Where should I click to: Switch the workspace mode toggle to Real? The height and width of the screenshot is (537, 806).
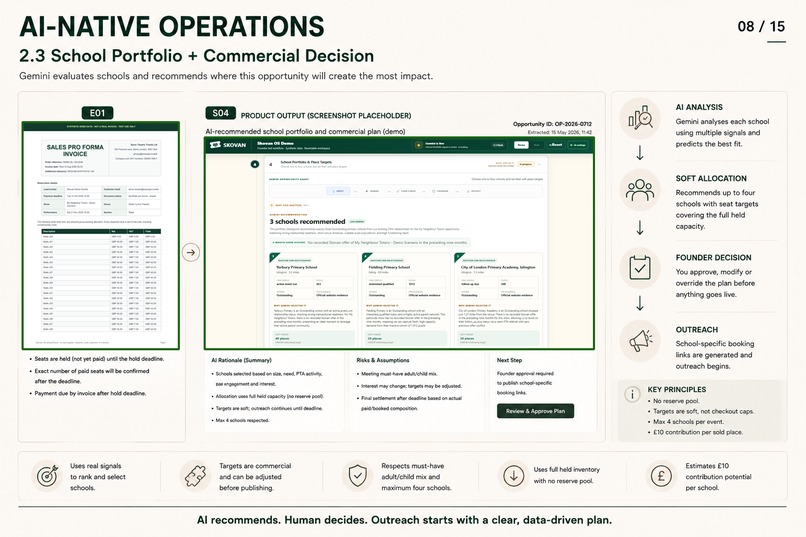537,145
